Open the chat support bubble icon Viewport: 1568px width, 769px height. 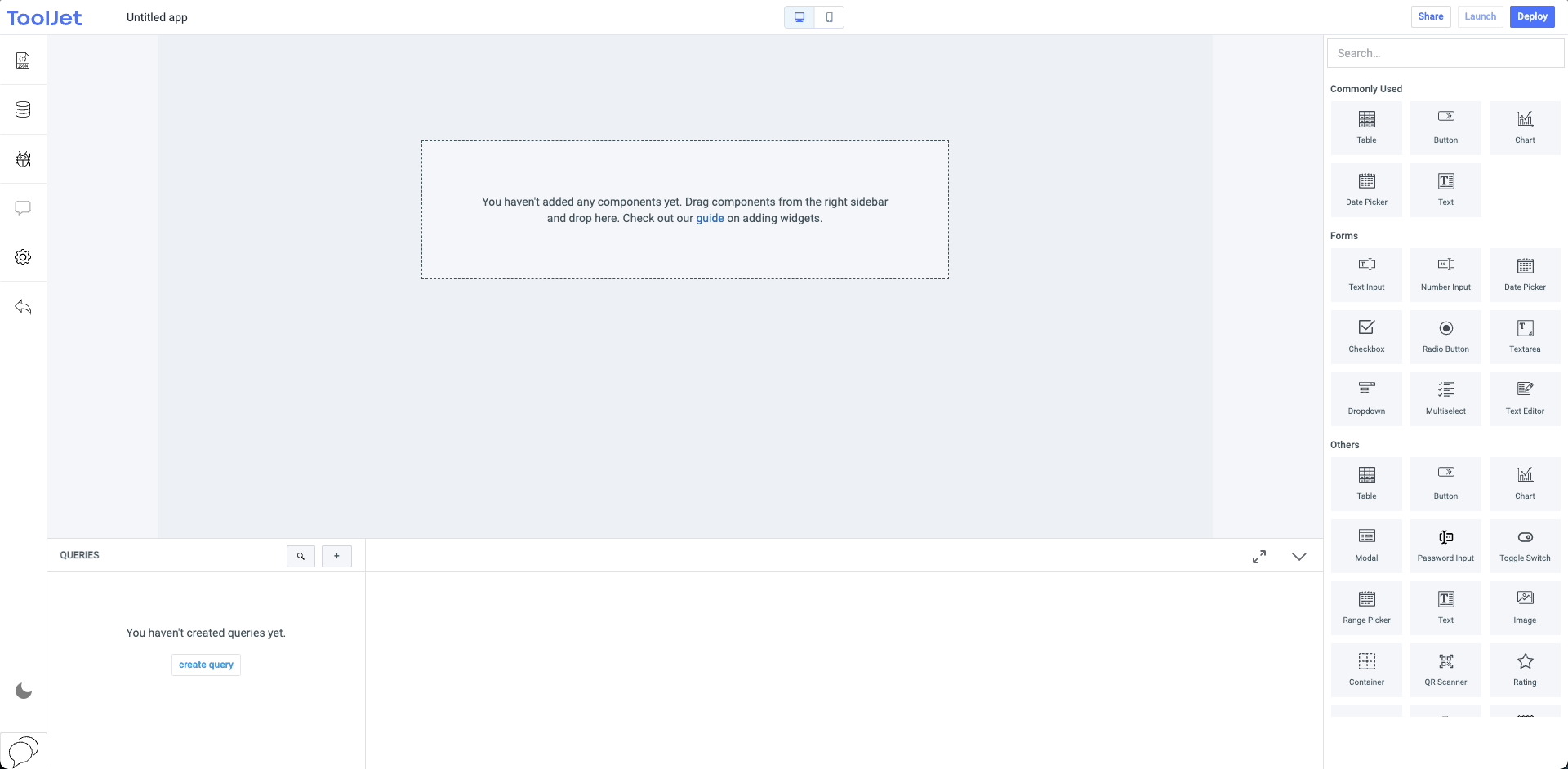(x=24, y=750)
